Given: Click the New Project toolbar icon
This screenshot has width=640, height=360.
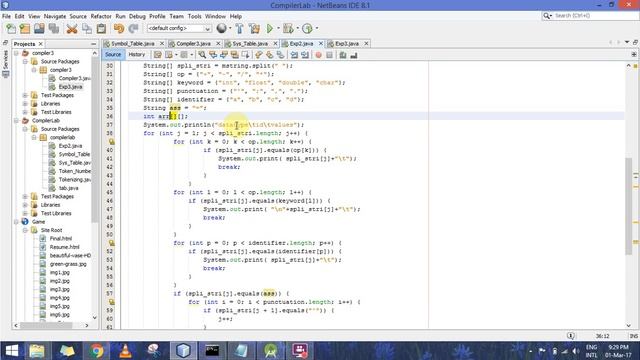Looking at the screenshot, I should [x=25, y=29].
